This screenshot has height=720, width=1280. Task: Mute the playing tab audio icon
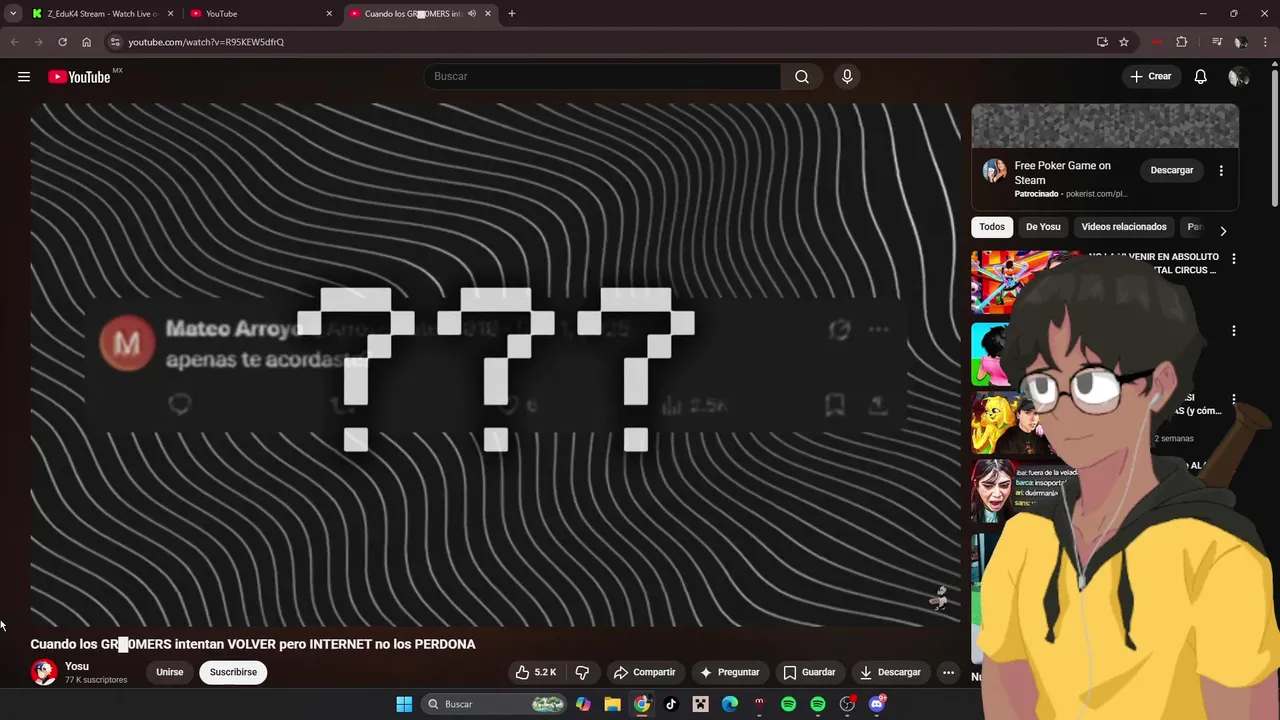coord(471,14)
